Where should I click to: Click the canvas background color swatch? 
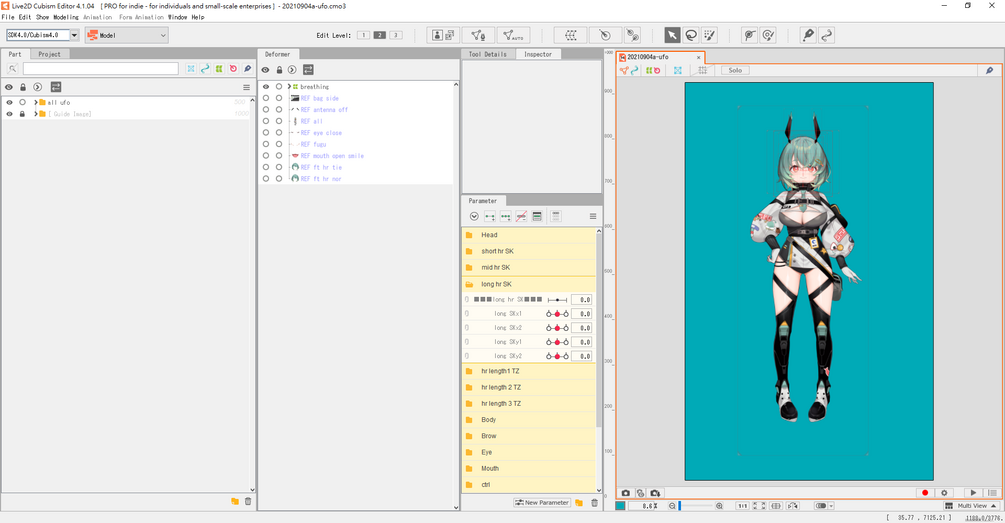click(x=620, y=506)
